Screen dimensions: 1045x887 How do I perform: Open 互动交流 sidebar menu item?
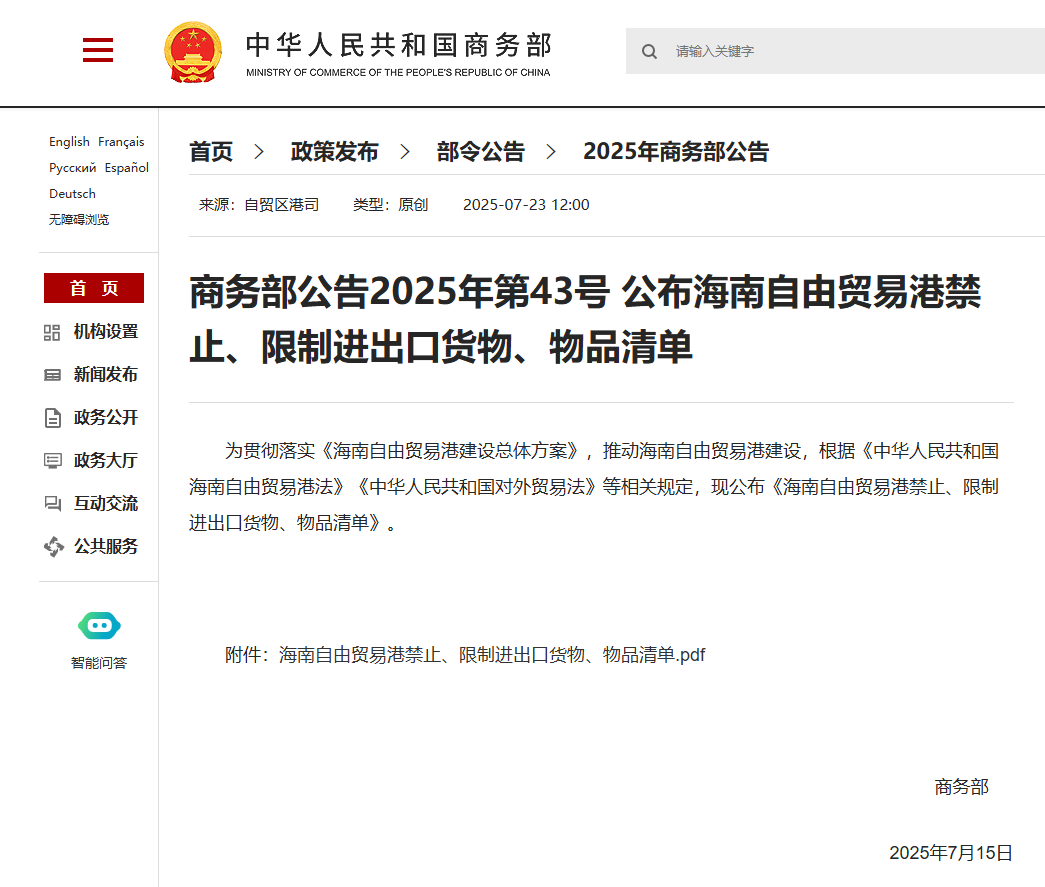pos(105,504)
